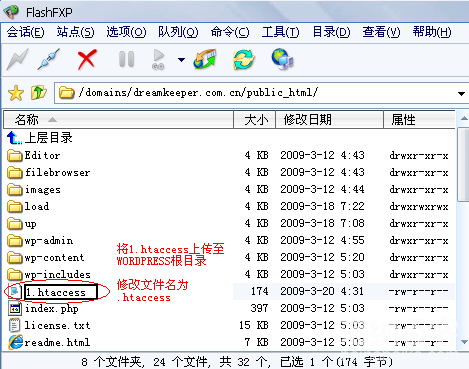Click the Editor folder icon
This screenshot has height=369, width=469.
15,155
